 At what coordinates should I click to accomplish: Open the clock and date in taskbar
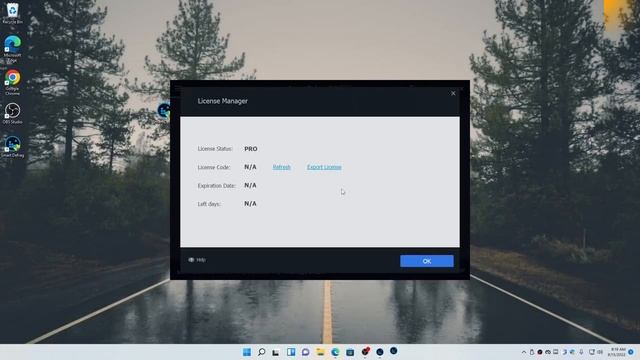click(x=616, y=352)
